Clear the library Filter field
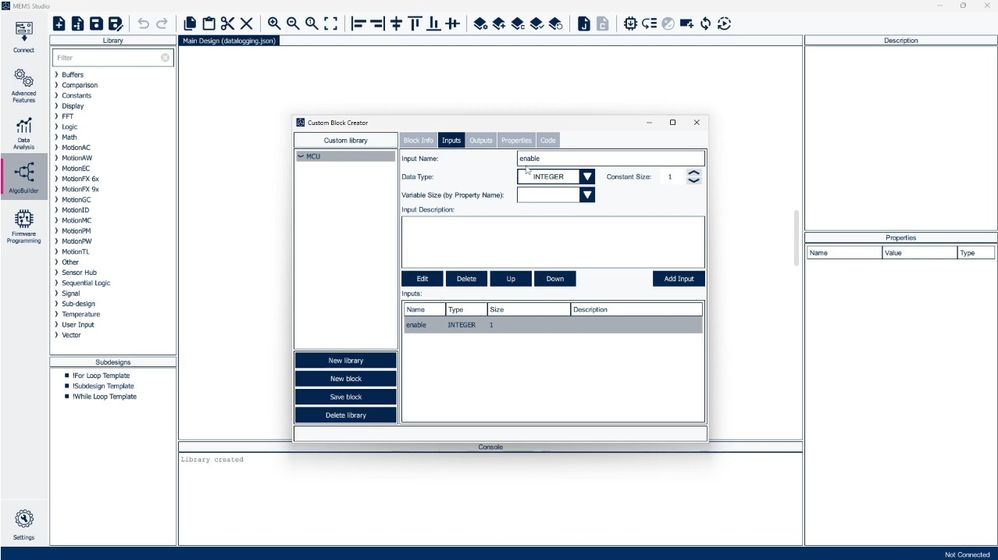 [165, 57]
